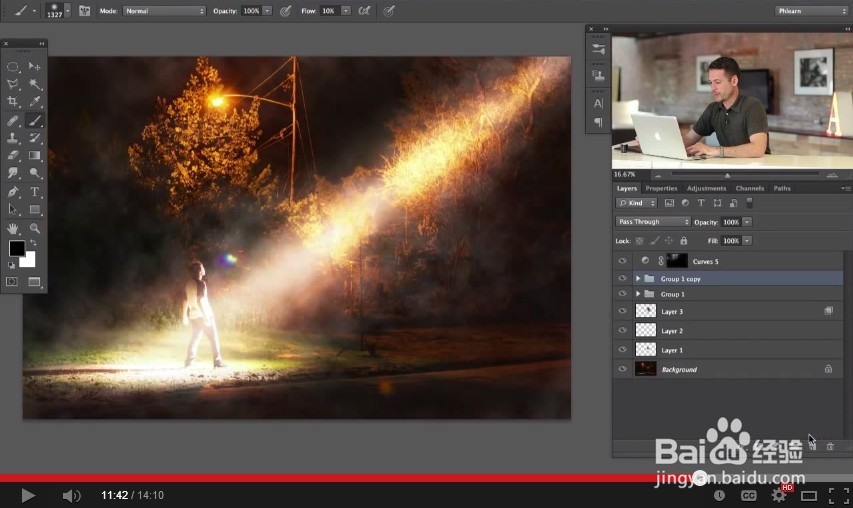The width and height of the screenshot is (853, 508).
Task: Select the Magic Wand tool
Action: [35, 84]
